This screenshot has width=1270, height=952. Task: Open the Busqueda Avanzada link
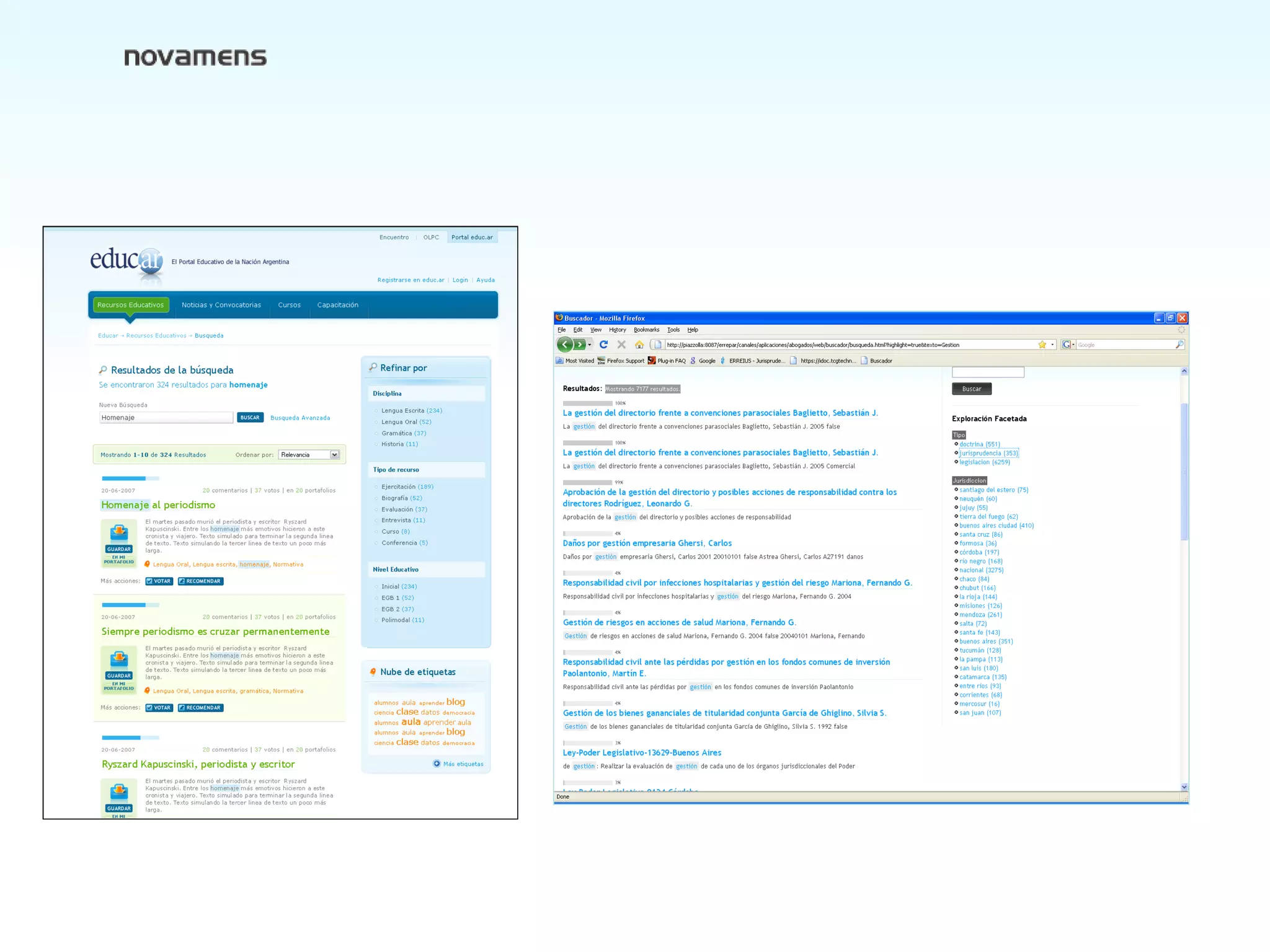pyautogui.click(x=300, y=418)
